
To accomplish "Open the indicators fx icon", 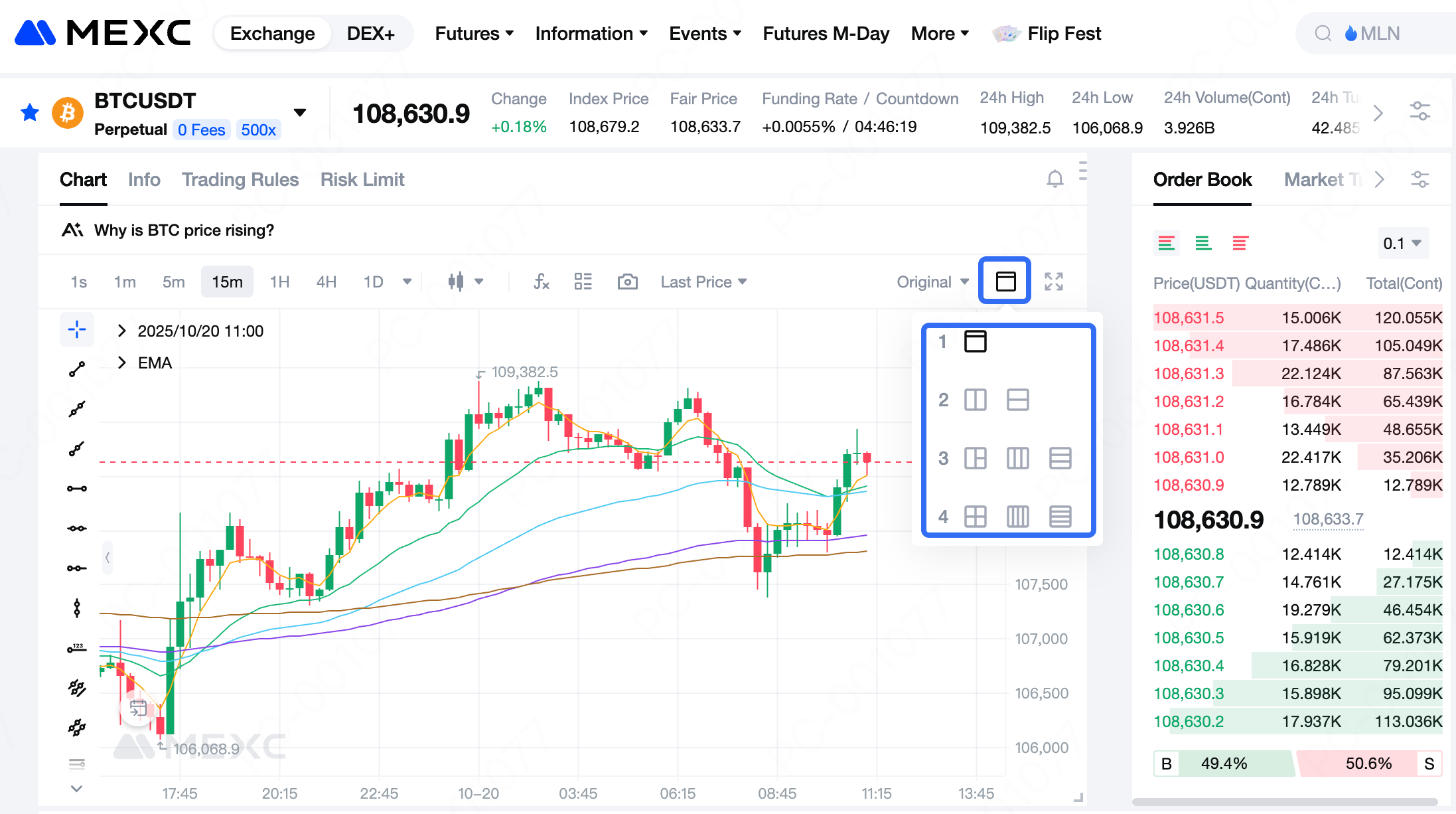I will pyautogui.click(x=541, y=282).
